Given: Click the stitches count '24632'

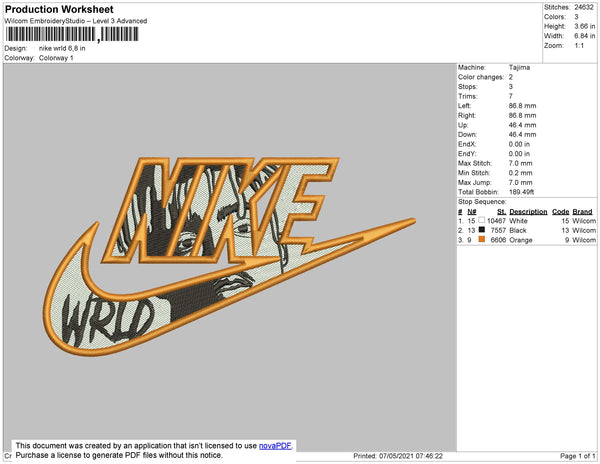Looking at the screenshot, I should [584, 7].
